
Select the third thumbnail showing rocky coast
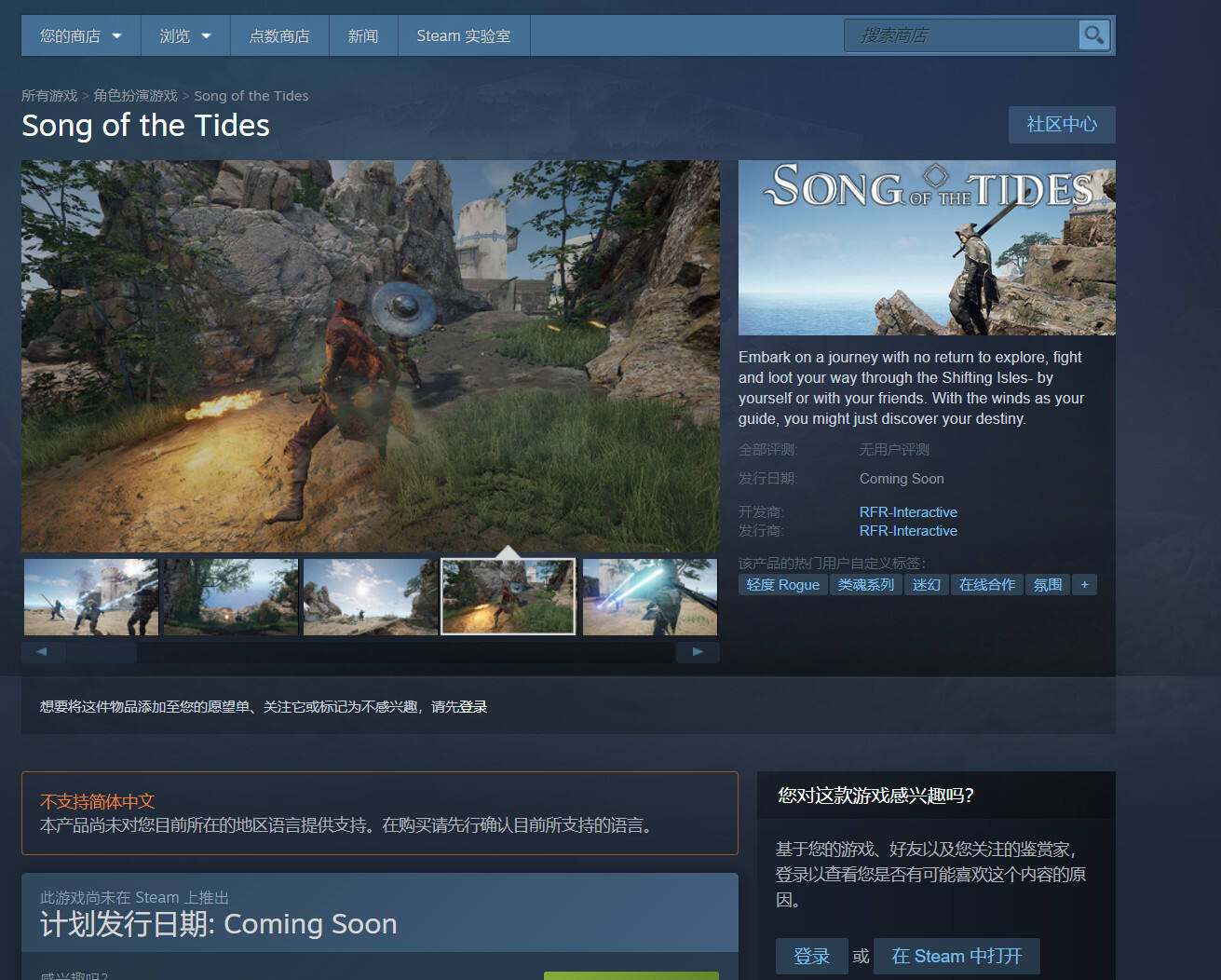click(x=371, y=597)
